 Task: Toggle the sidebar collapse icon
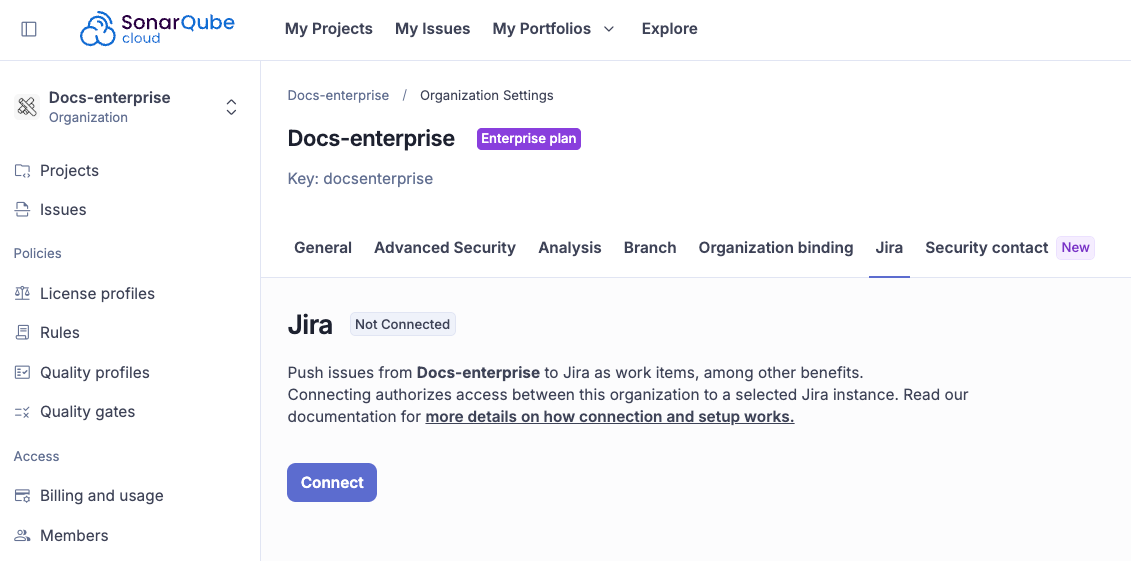29,29
